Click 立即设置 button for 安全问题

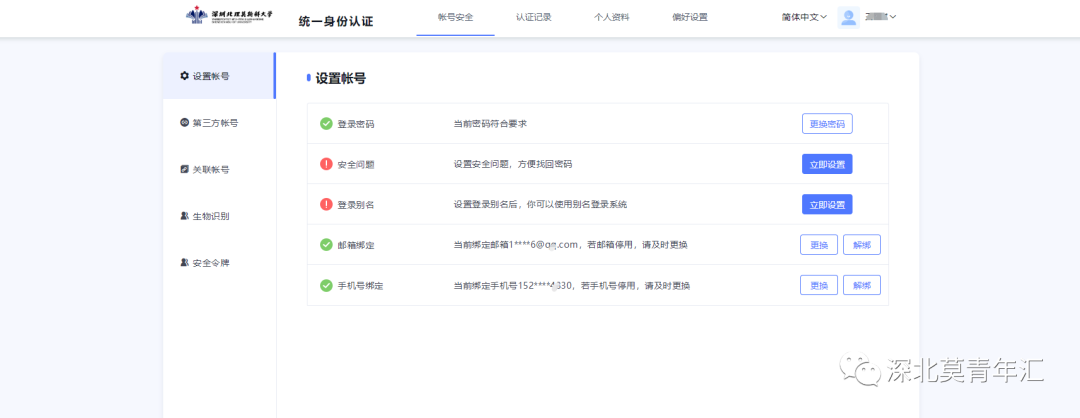point(827,164)
